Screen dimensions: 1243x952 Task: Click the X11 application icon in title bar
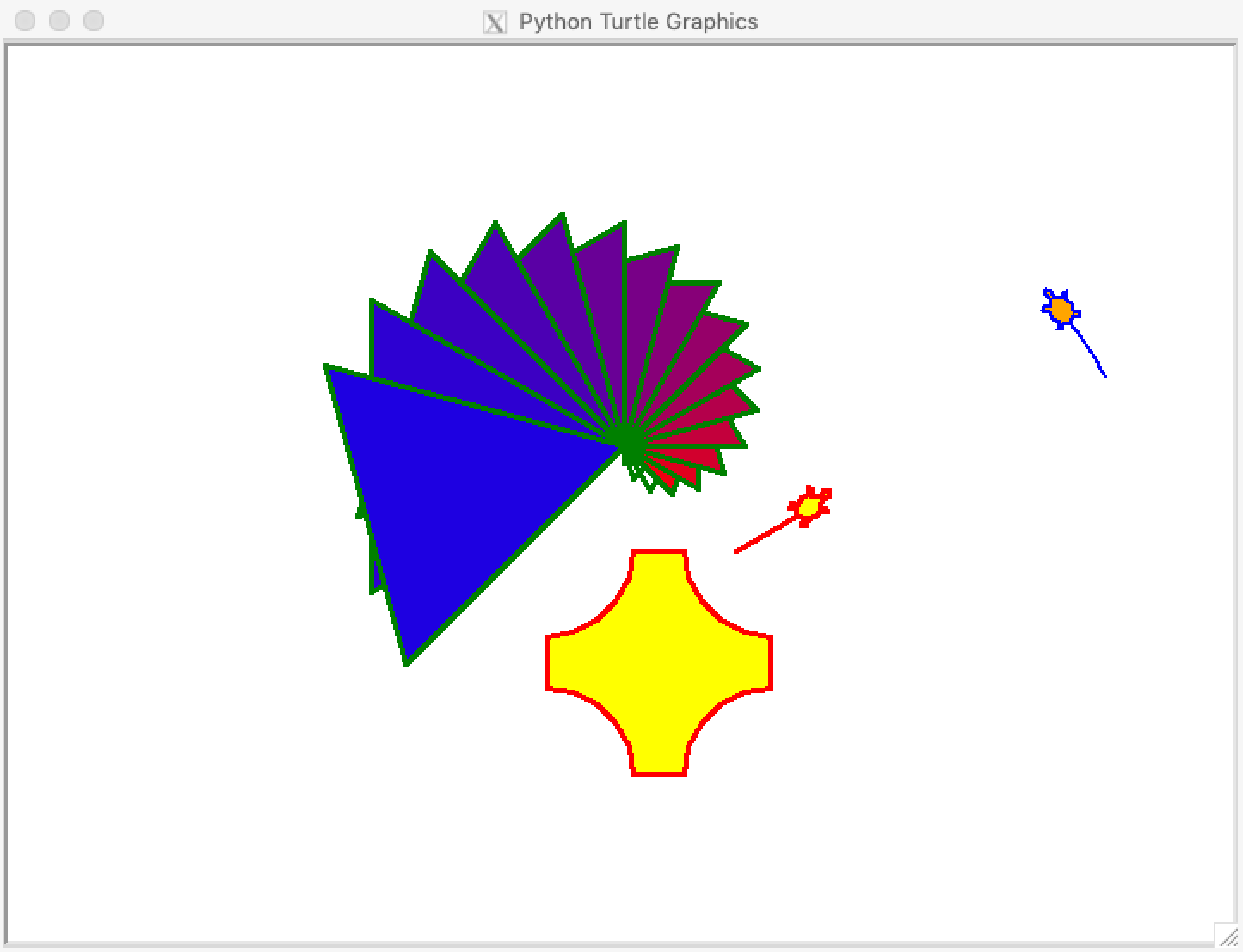pos(495,21)
